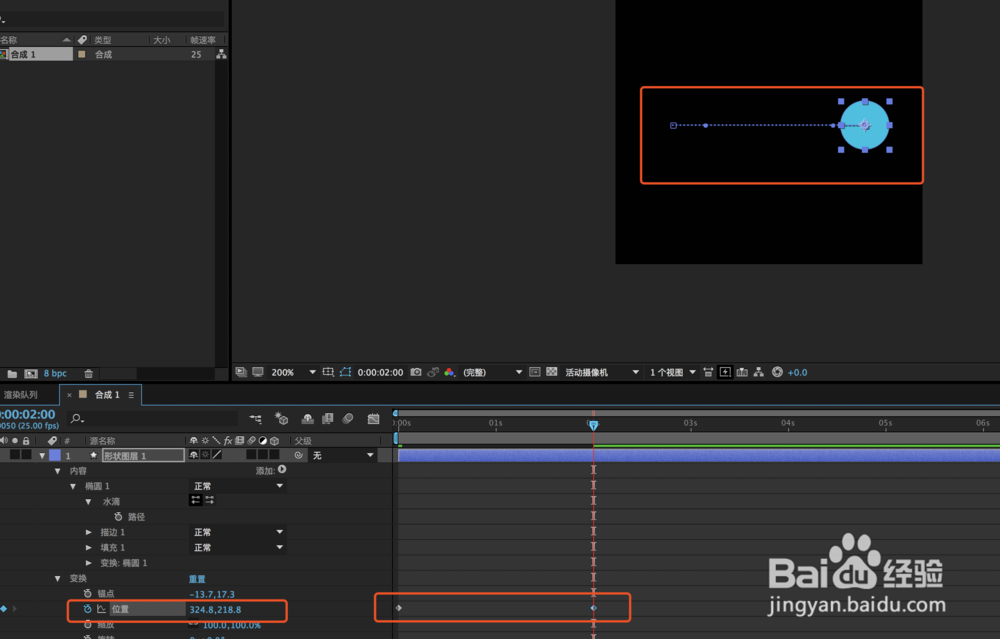Expand 变换: 椭圆 1 group
1000x639 pixels.
point(88,562)
